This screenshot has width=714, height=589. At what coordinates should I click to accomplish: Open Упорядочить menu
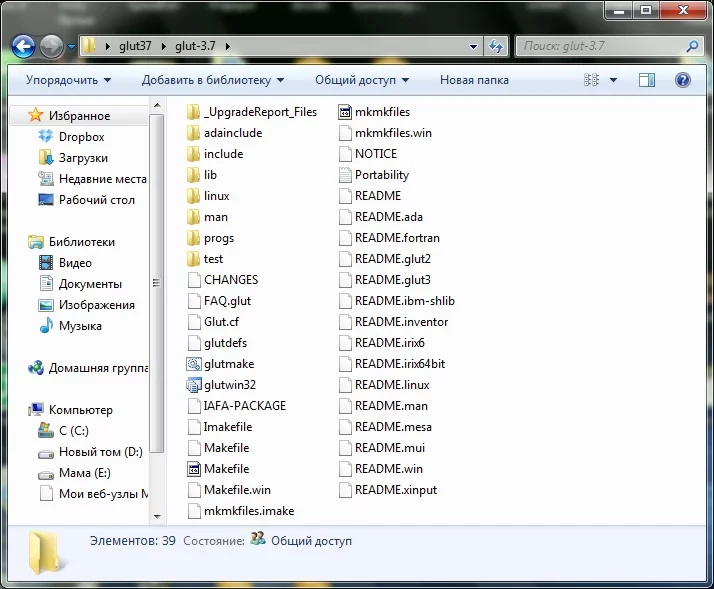pyautogui.click(x=68, y=80)
